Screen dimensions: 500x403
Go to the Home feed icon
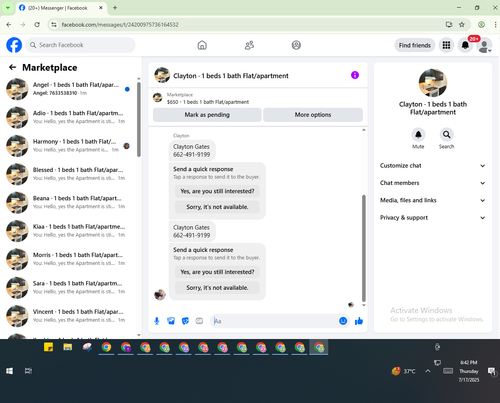tap(202, 45)
